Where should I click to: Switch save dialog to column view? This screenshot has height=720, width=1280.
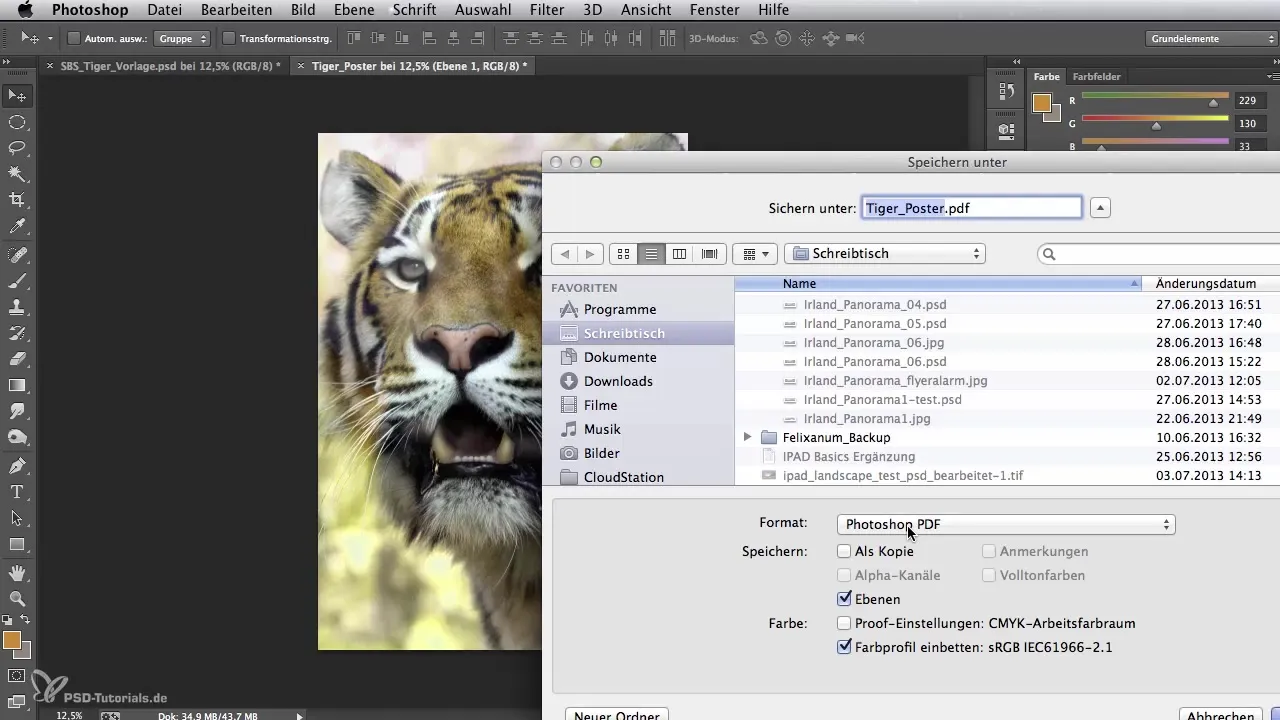coord(680,254)
